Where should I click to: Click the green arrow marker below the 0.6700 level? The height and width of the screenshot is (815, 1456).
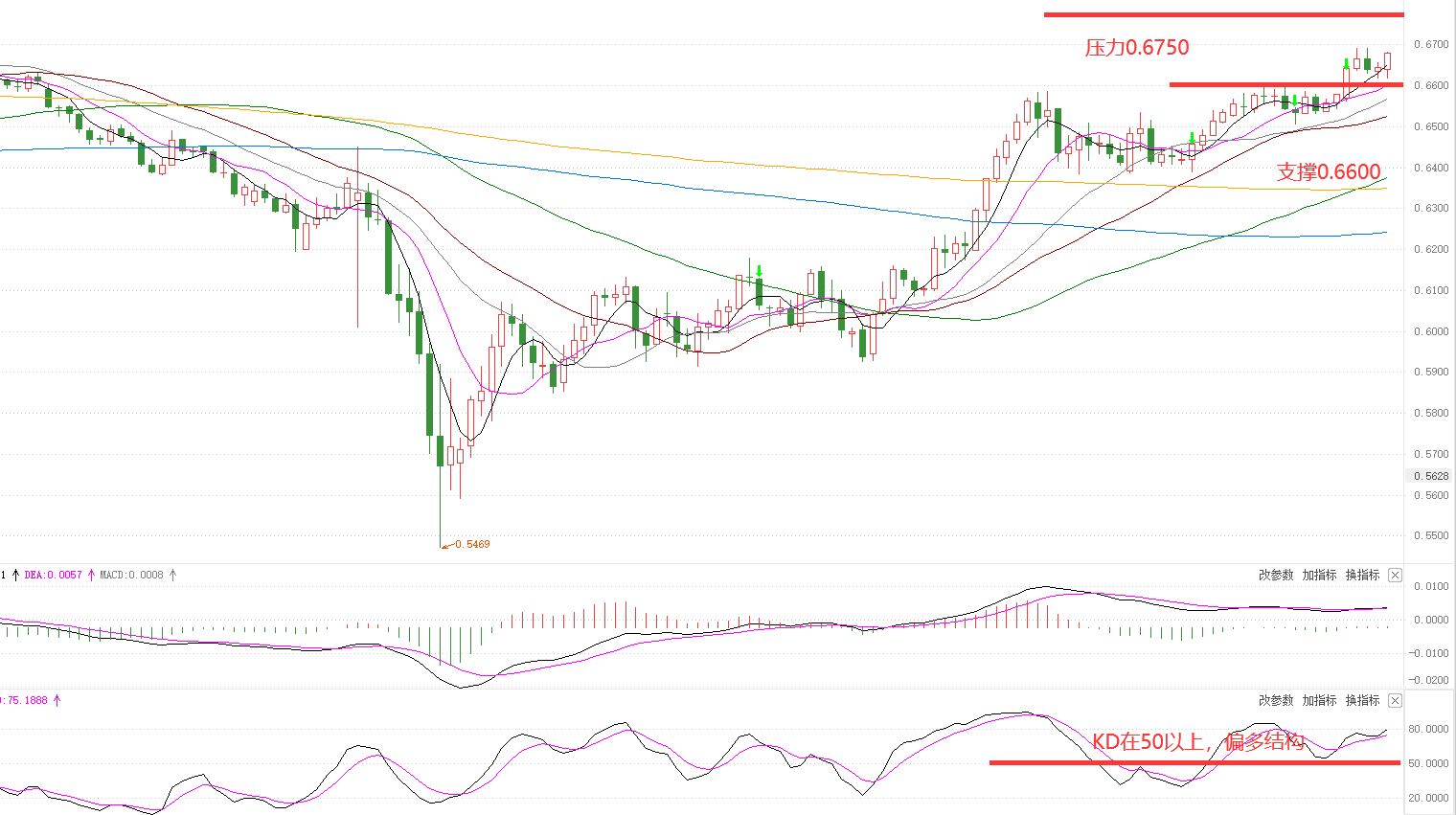click(1346, 63)
